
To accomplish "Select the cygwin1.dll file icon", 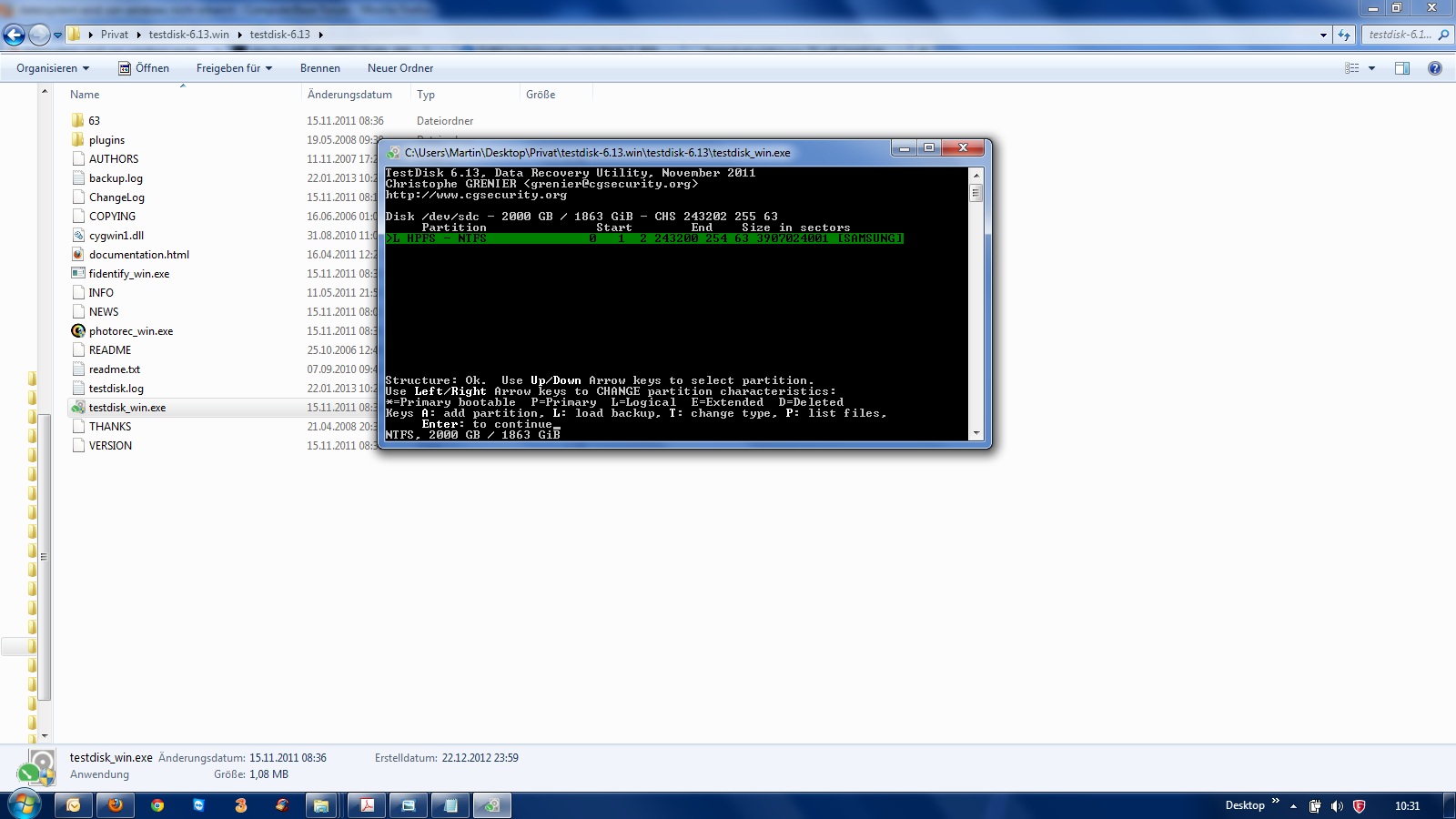I will pos(78,236).
